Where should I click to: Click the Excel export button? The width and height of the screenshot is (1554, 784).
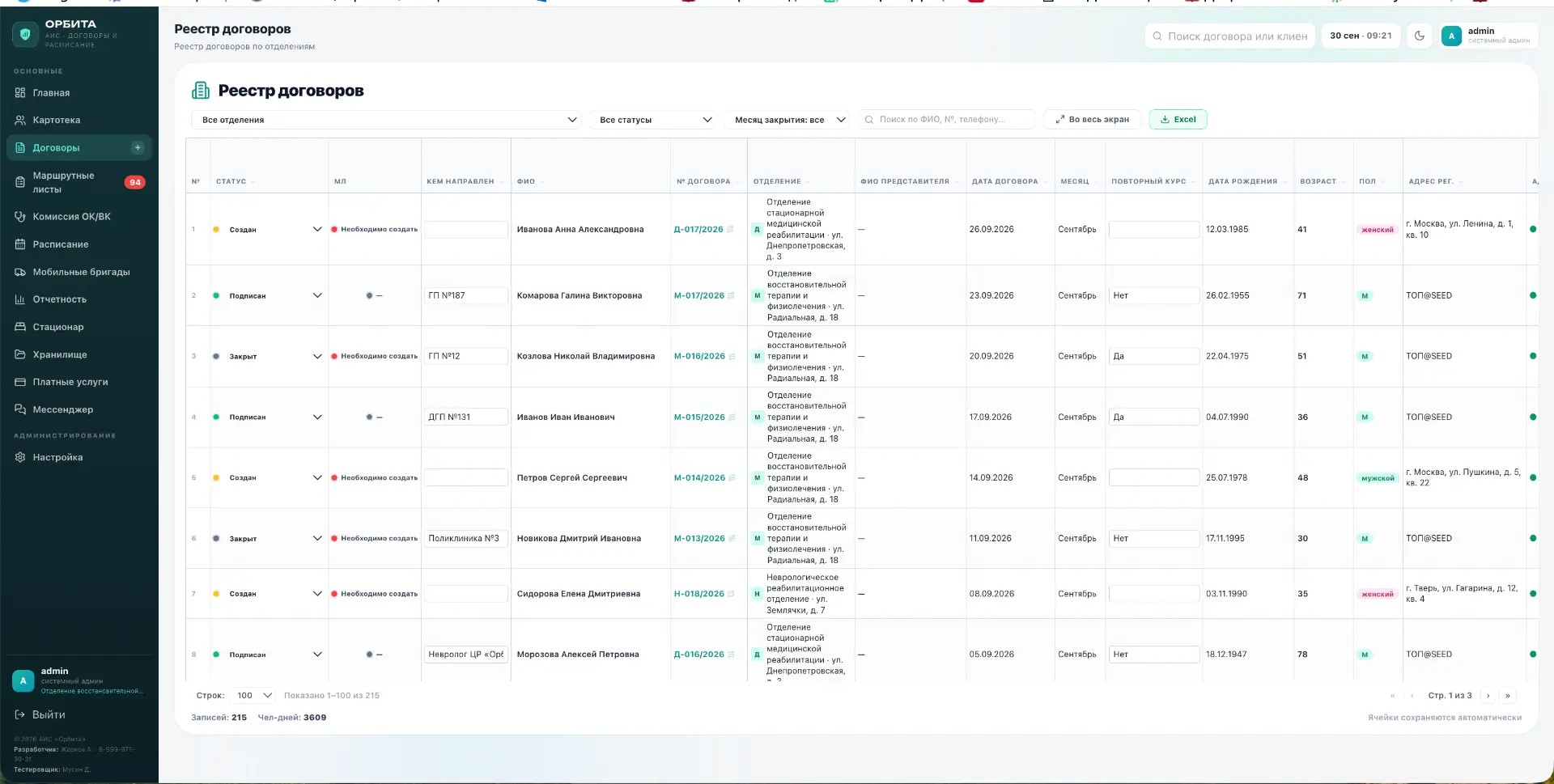point(1178,119)
